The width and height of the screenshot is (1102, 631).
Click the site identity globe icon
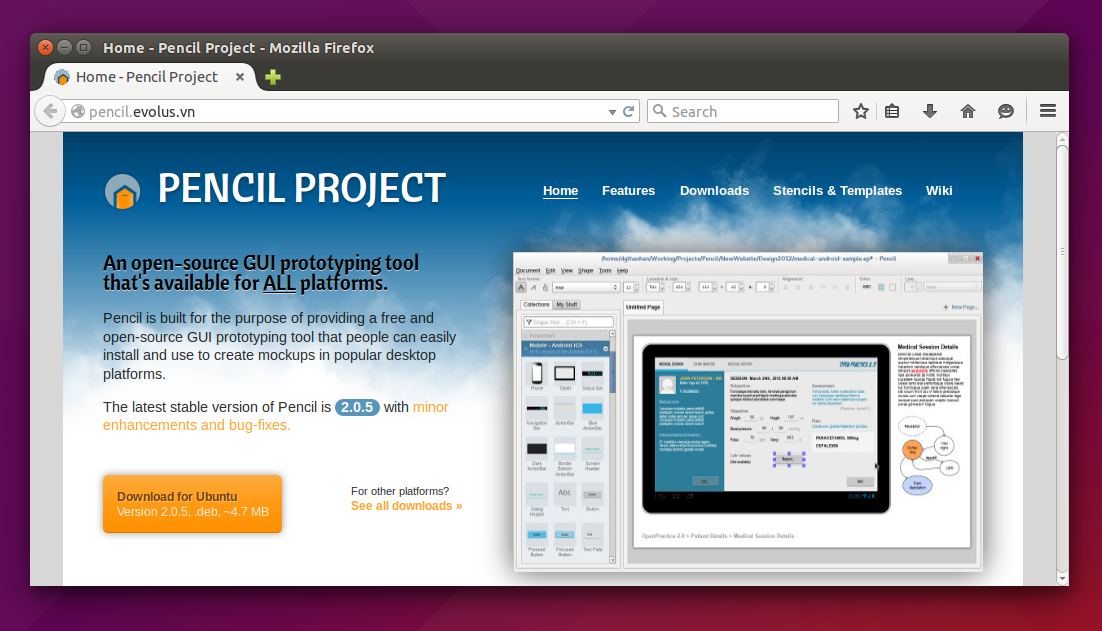point(77,112)
